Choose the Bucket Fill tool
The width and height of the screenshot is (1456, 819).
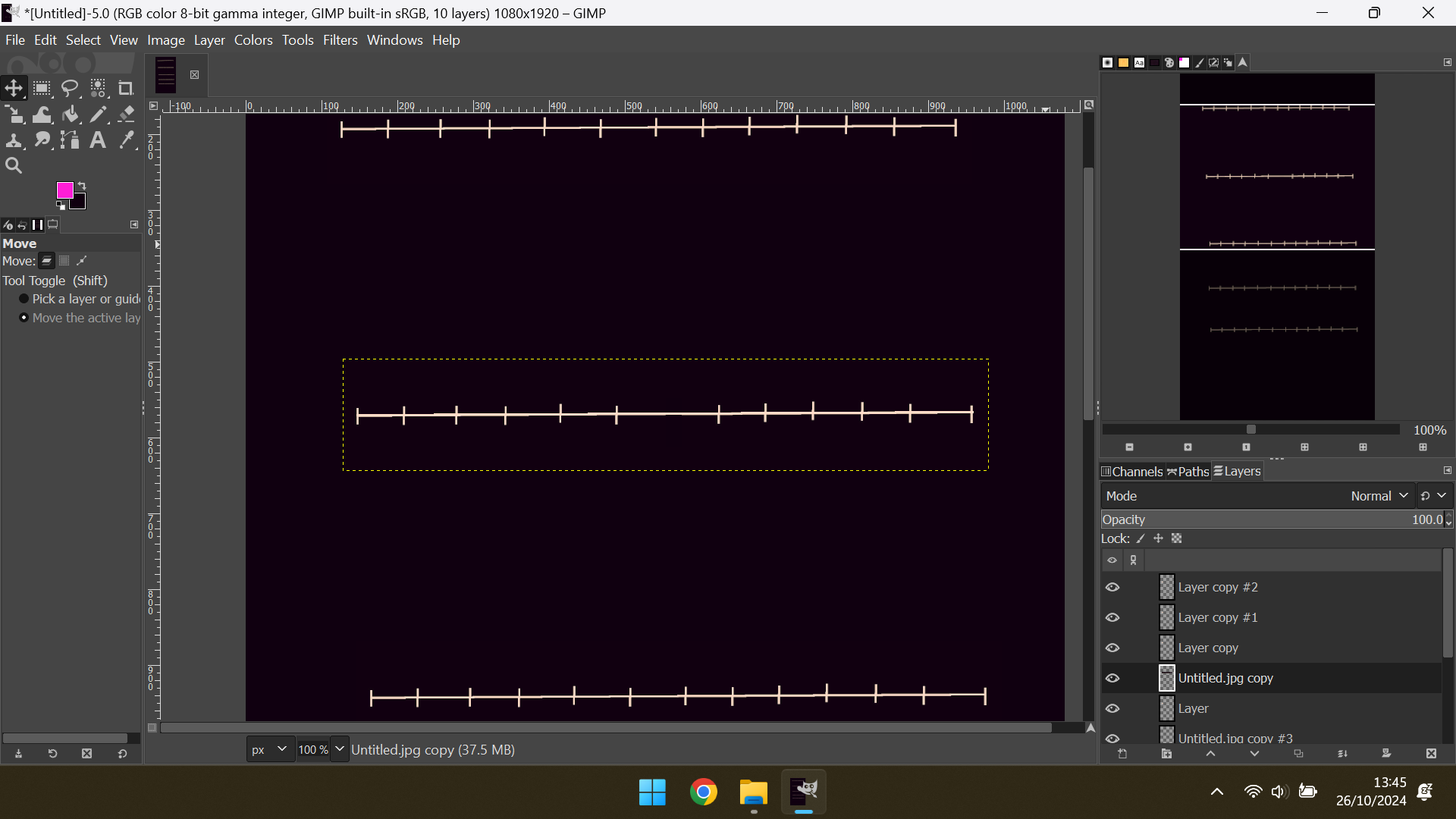click(71, 115)
